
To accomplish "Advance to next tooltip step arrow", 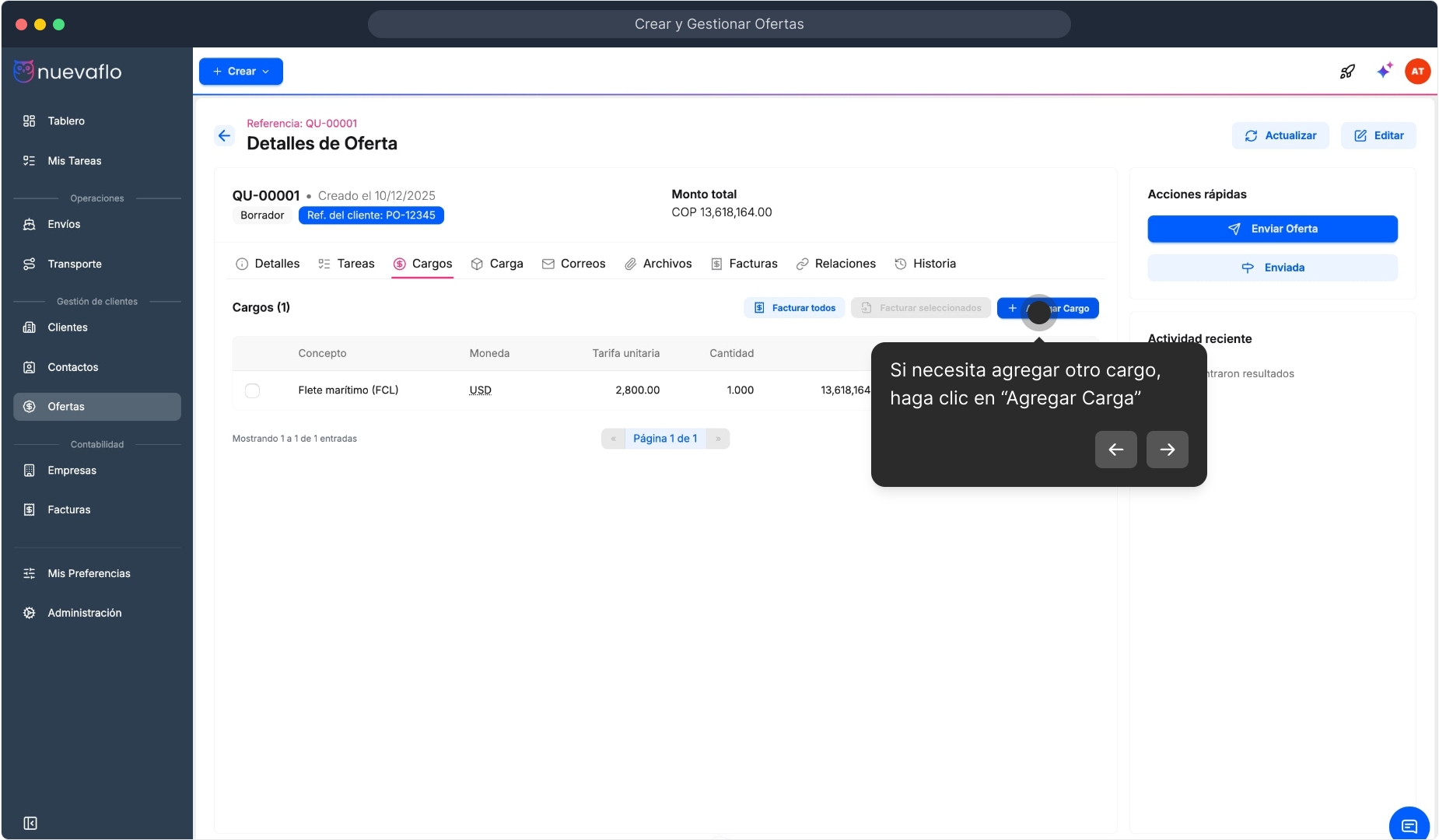I will click(1167, 450).
